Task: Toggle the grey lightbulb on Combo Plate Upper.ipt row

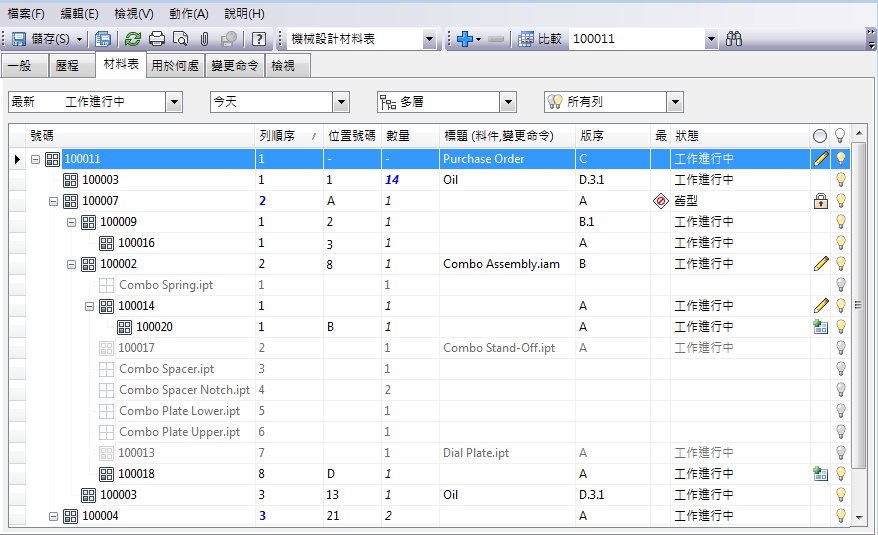Action: click(x=840, y=431)
